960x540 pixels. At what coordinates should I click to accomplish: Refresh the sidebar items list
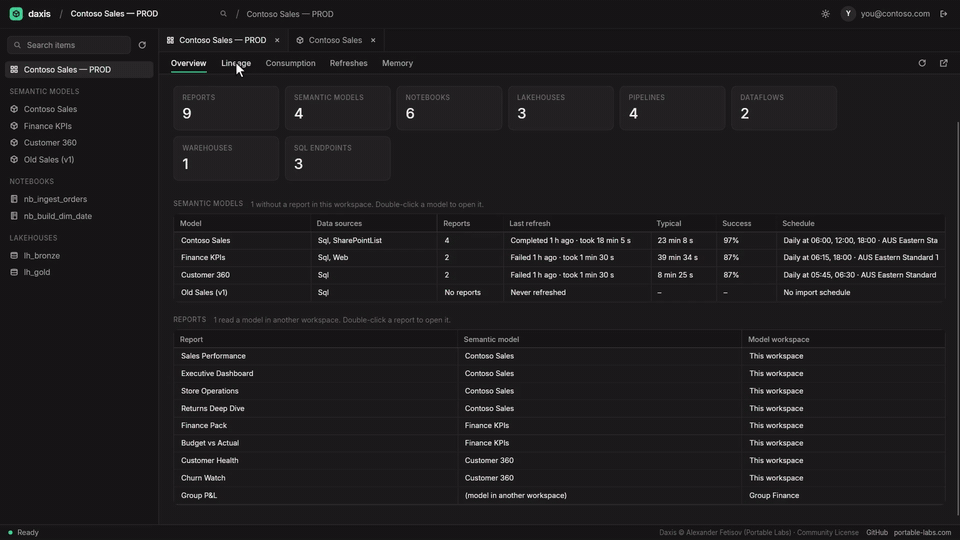pyautogui.click(x=142, y=45)
